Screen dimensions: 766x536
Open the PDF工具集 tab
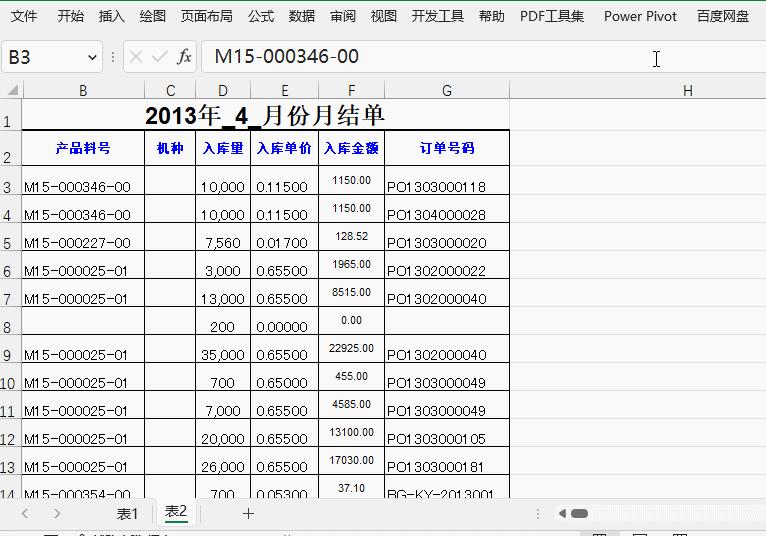pyautogui.click(x=552, y=16)
